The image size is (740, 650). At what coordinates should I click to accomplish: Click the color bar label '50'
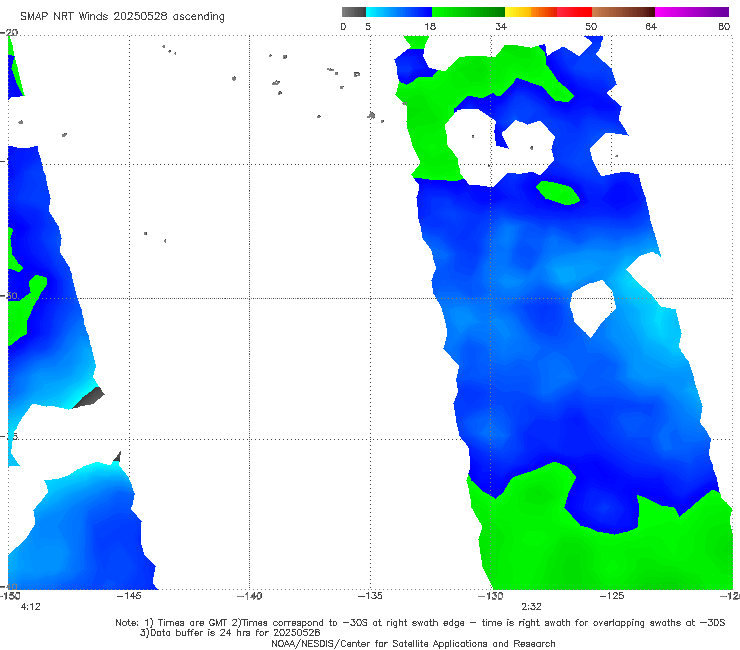[x=591, y=26]
